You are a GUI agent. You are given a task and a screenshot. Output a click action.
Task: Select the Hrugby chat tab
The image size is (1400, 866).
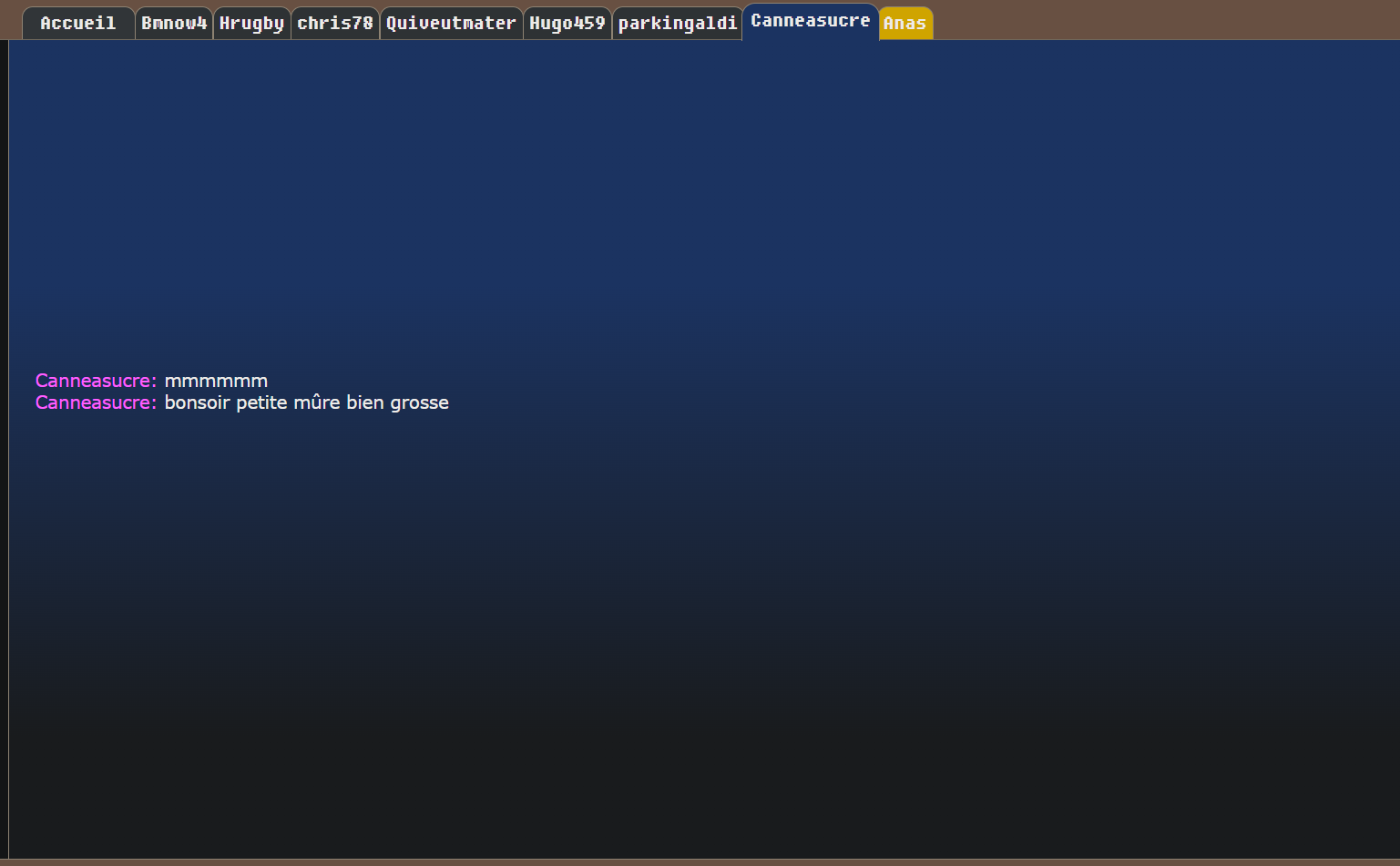pyautogui.click(x=251, y=24)
